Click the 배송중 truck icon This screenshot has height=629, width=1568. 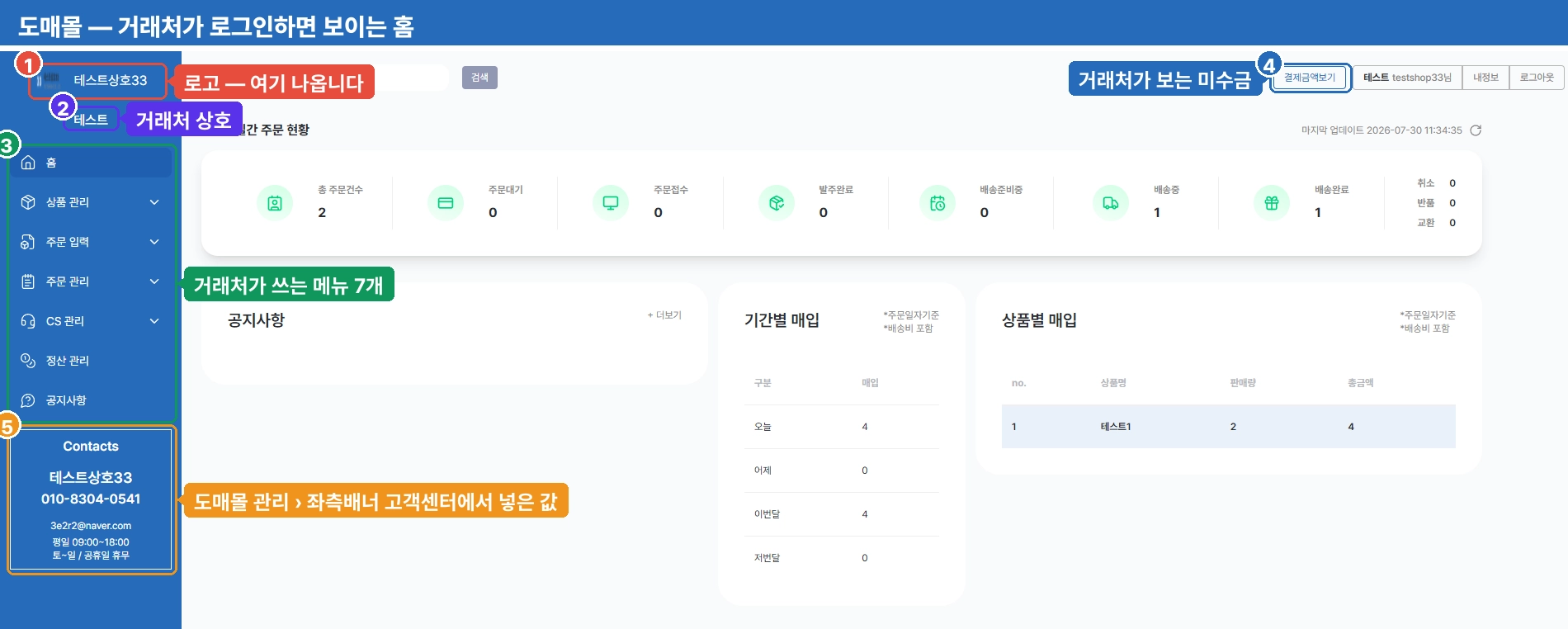[1111, 203]
